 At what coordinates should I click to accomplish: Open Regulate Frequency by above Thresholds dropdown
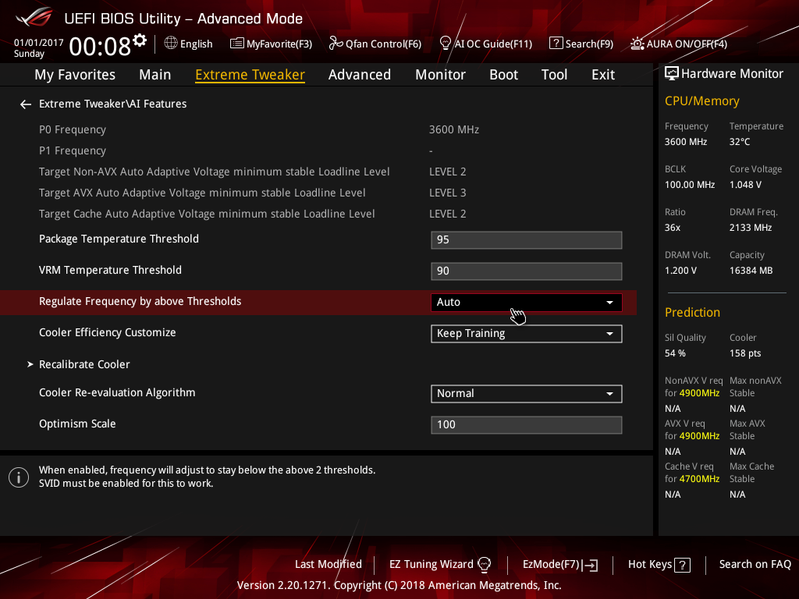(526, 302)
